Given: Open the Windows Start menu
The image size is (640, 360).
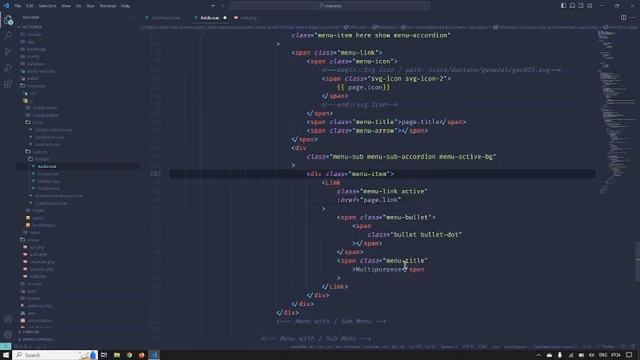Looking at the screenshot, I should click(6, 355).
